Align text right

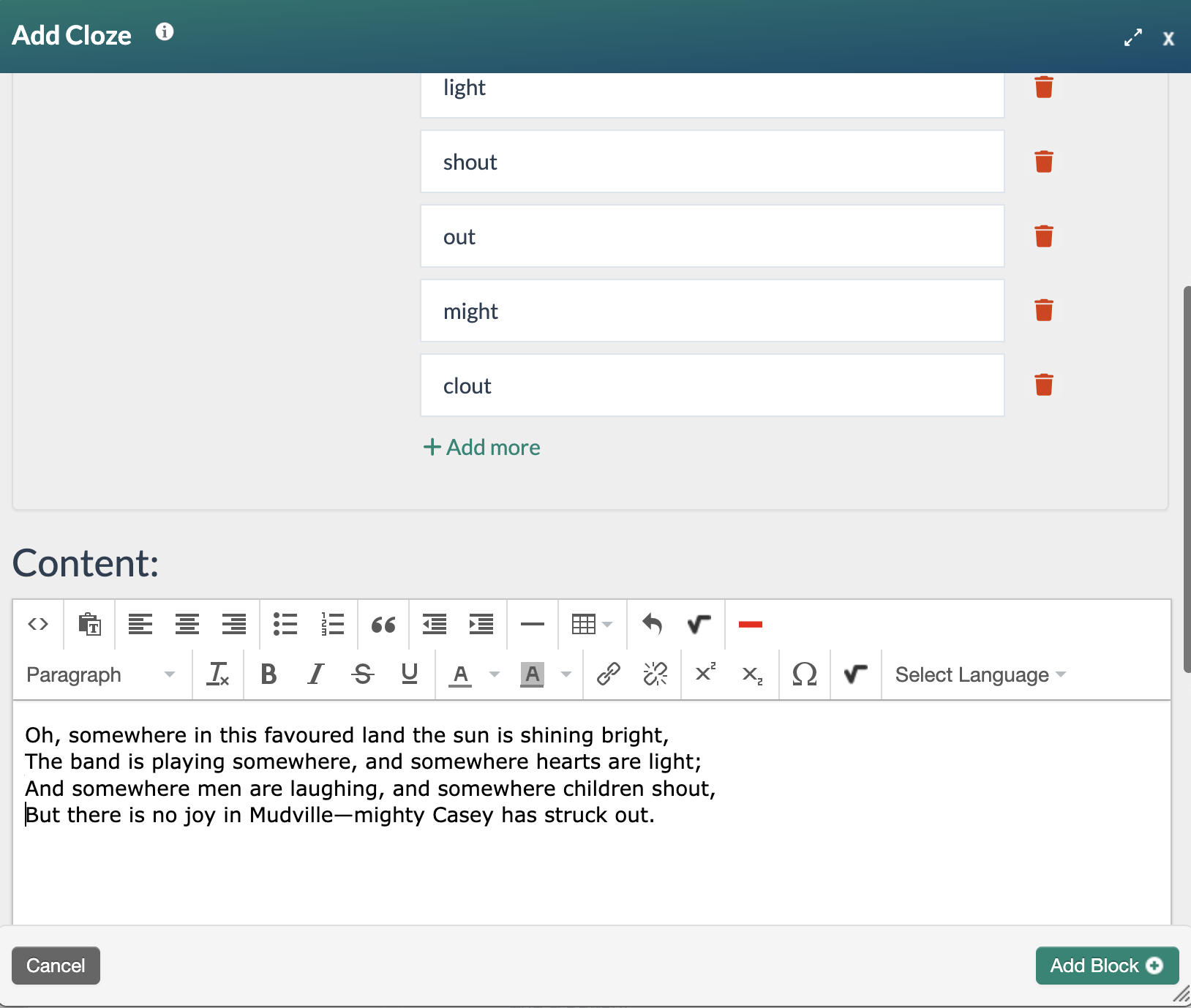point(234,624)
